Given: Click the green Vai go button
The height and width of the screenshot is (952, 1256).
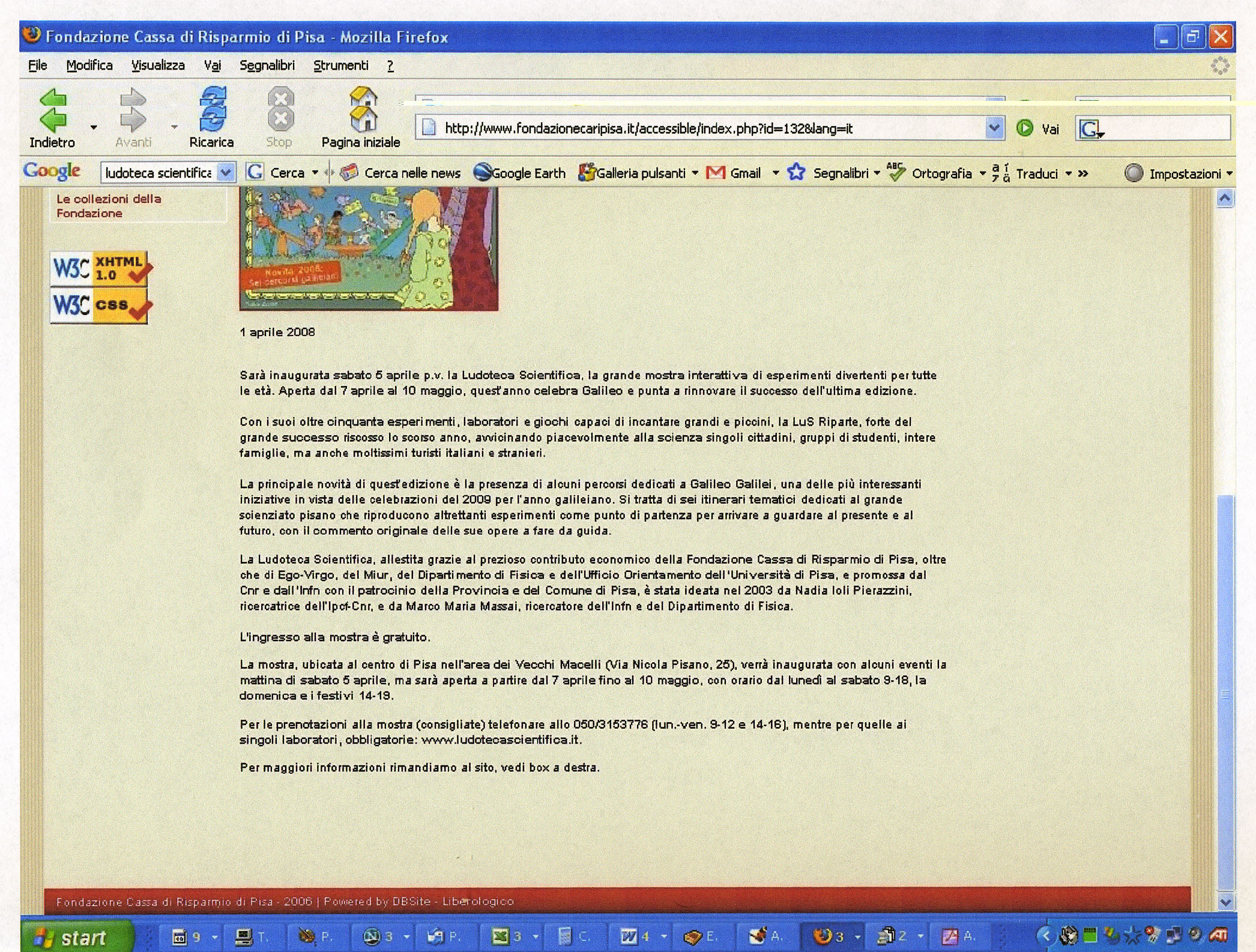Looking at the screenshot, I should coord(1025,128).
